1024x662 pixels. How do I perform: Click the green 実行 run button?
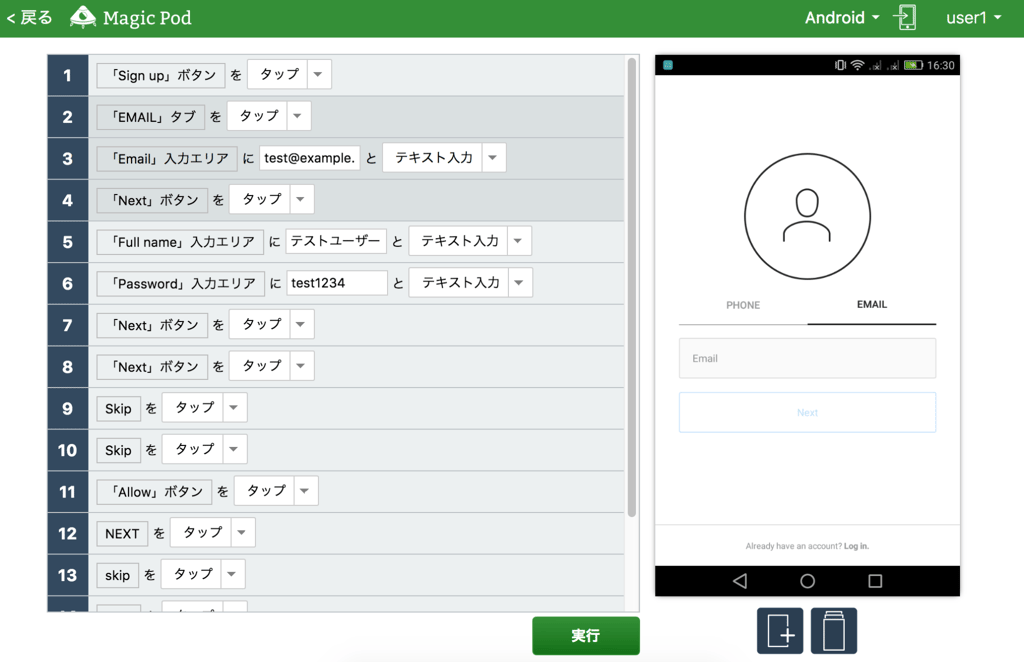tap(585, 635)
